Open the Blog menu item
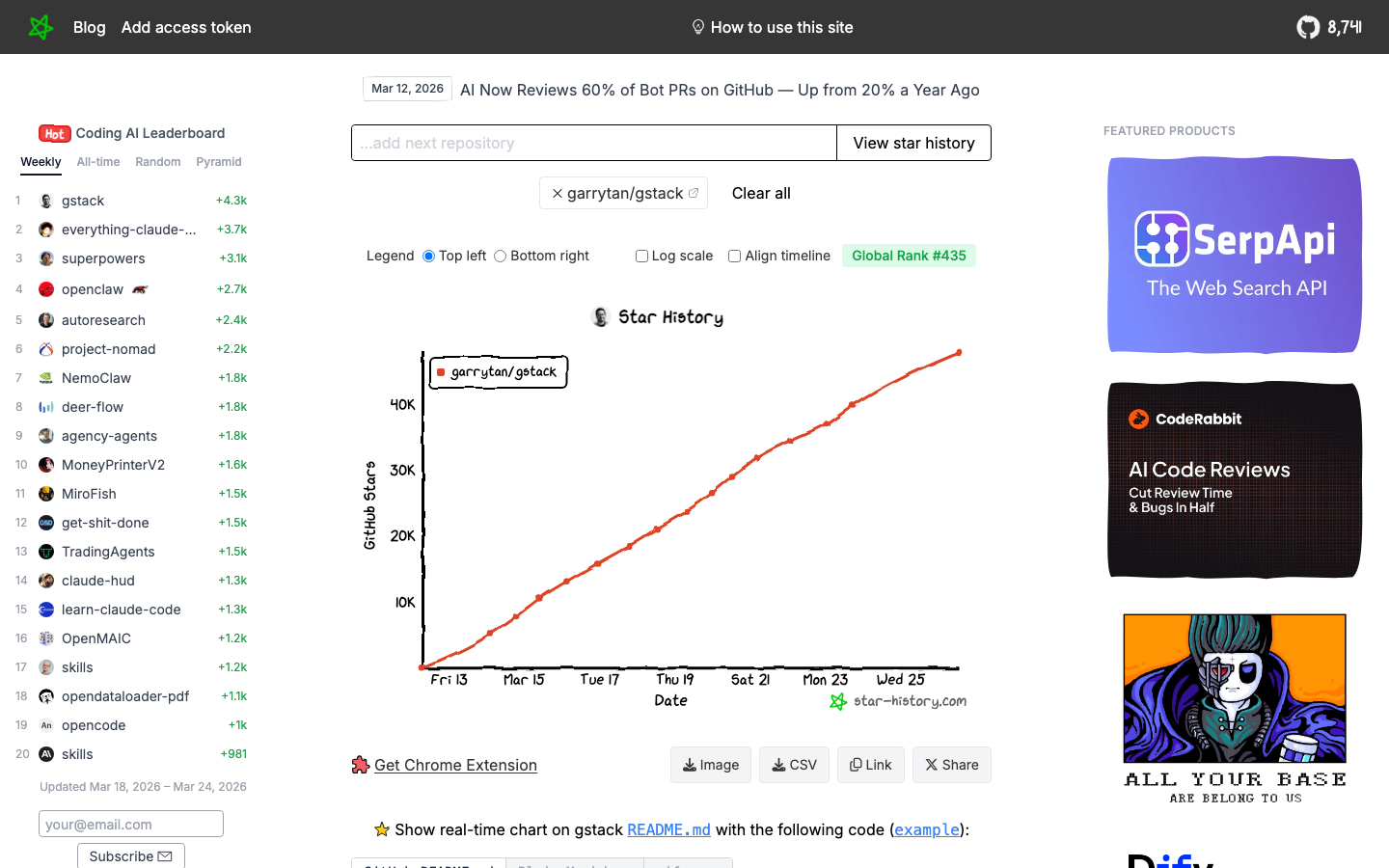1389x868 pixels. pyautogui.click(x=90, y=27)
